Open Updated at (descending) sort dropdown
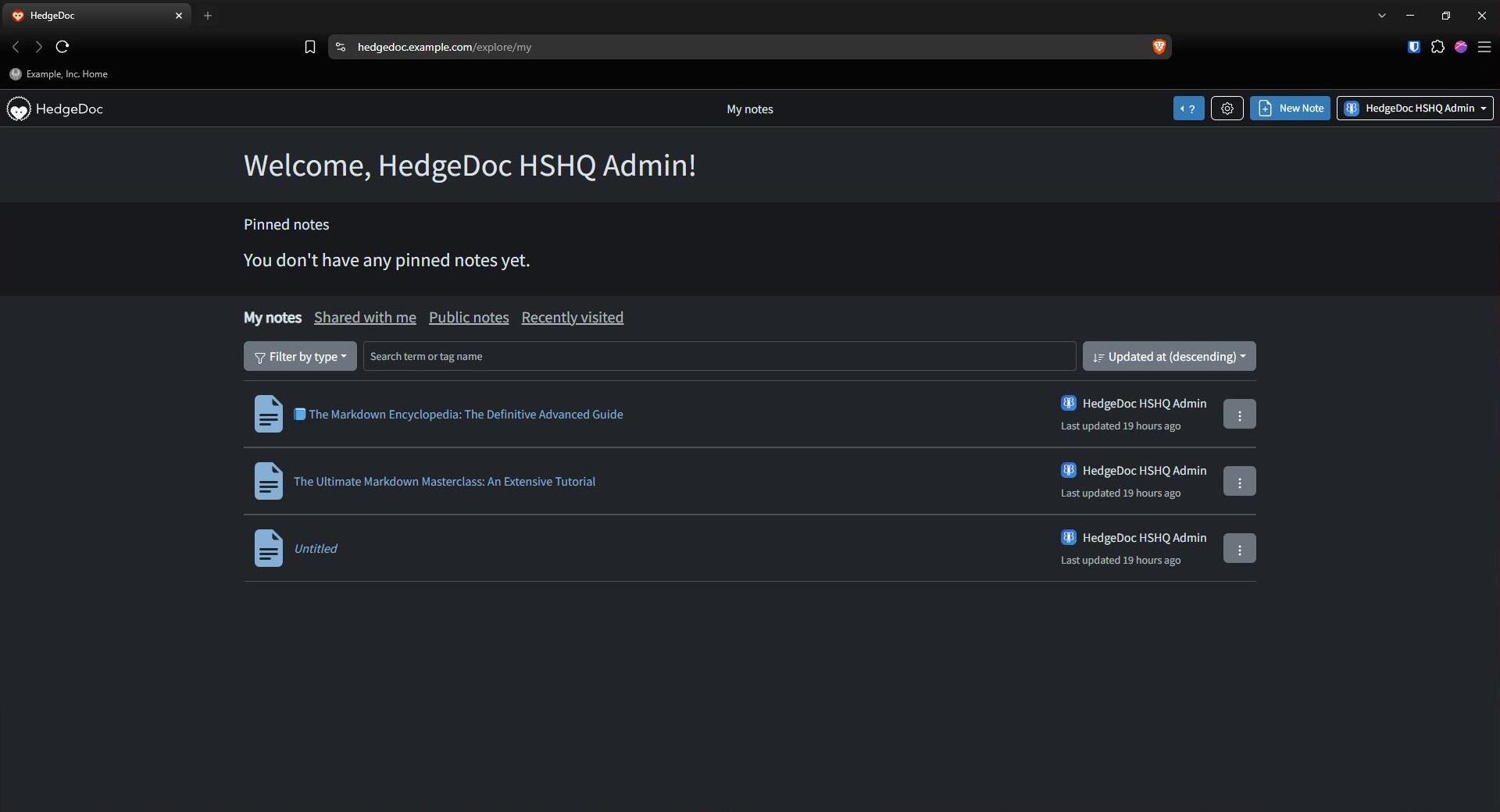The height and width of the screenshot is (812, 1500). pyautogui.click(x=1169, y=356)
